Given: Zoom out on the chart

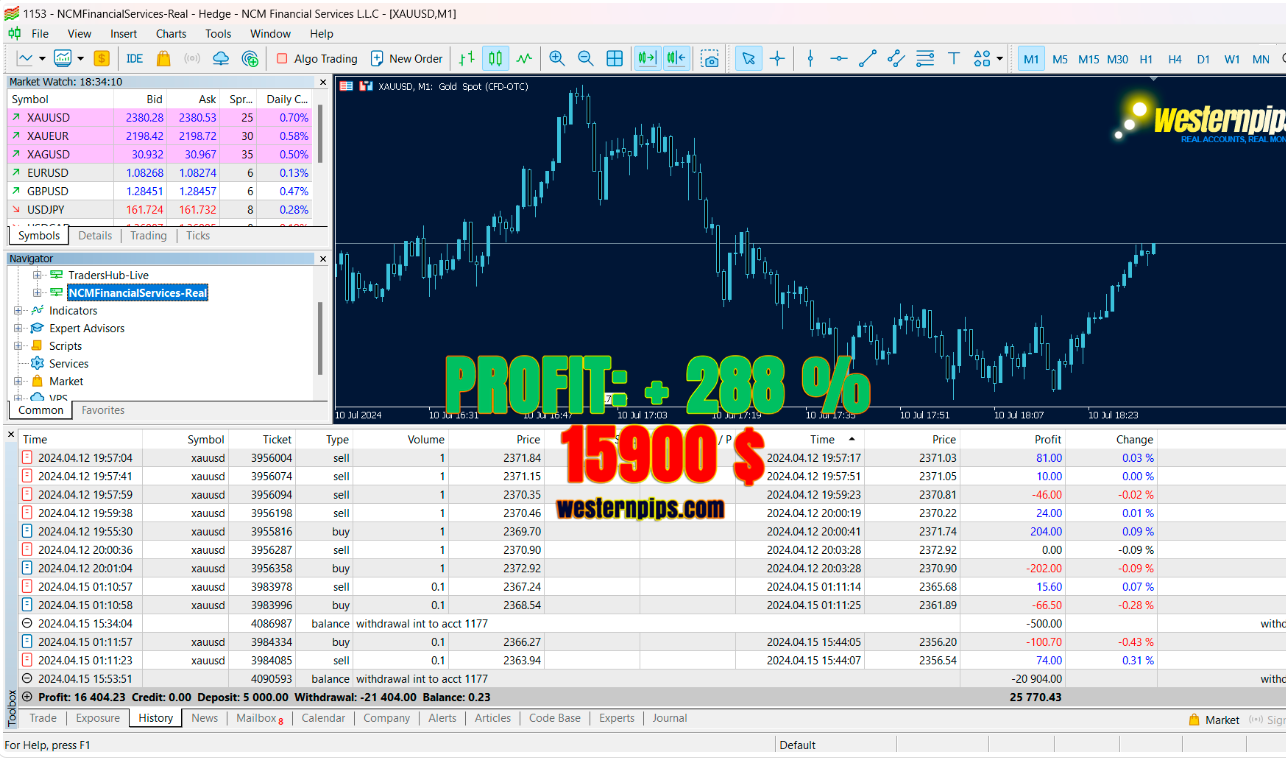Looking at the screenshot, I should pos(586,59).
